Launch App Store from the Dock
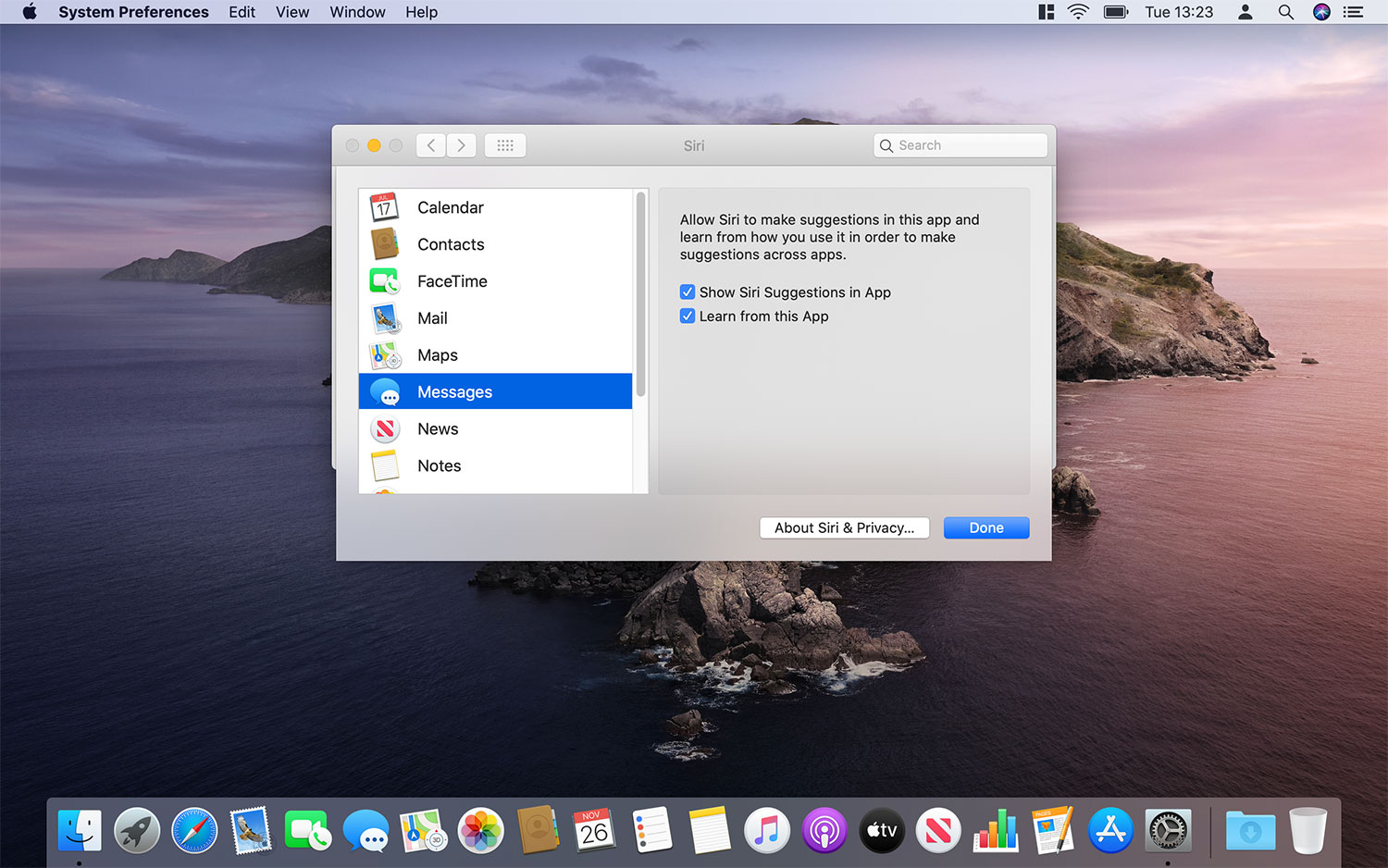The image size is (1388, 868). pyautogui.click(x=1110, y=830)
